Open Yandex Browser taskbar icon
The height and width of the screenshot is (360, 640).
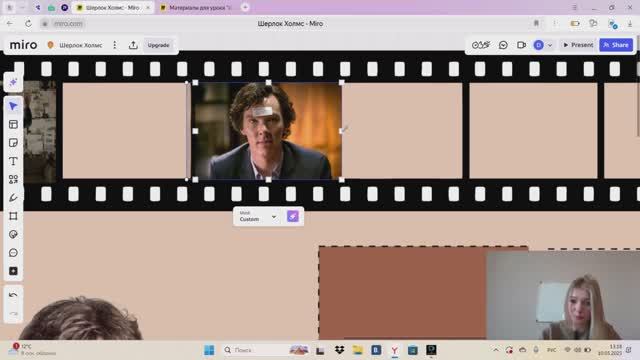[394, 350]
